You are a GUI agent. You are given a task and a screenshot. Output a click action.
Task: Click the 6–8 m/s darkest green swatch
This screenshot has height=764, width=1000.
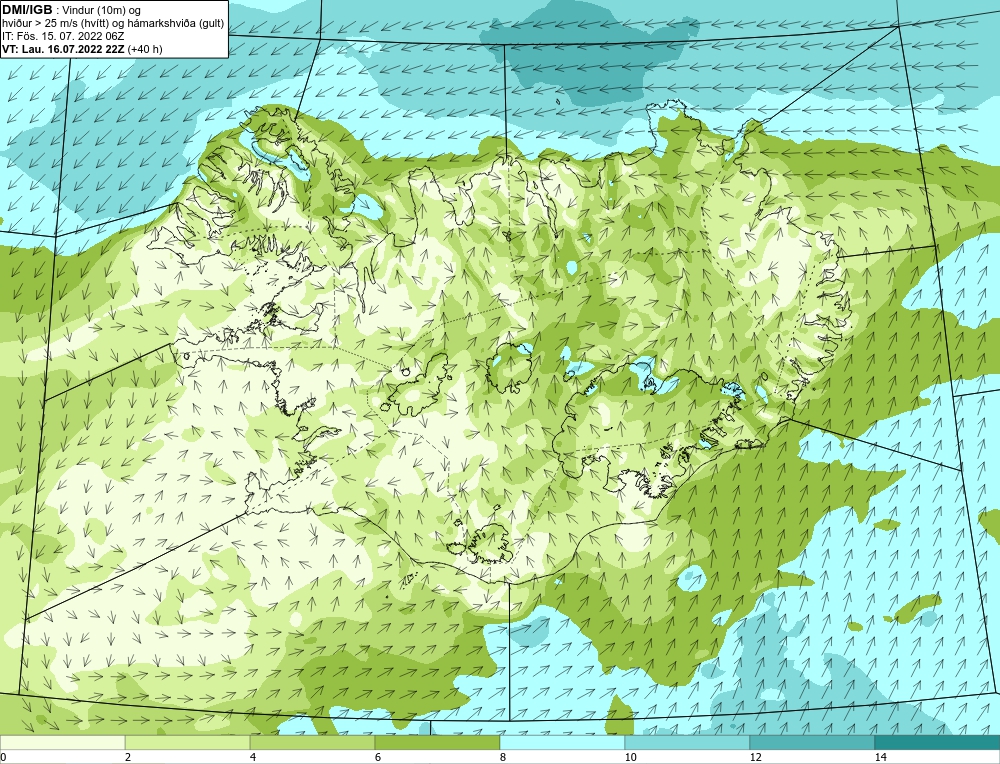[x=438, y=742]
